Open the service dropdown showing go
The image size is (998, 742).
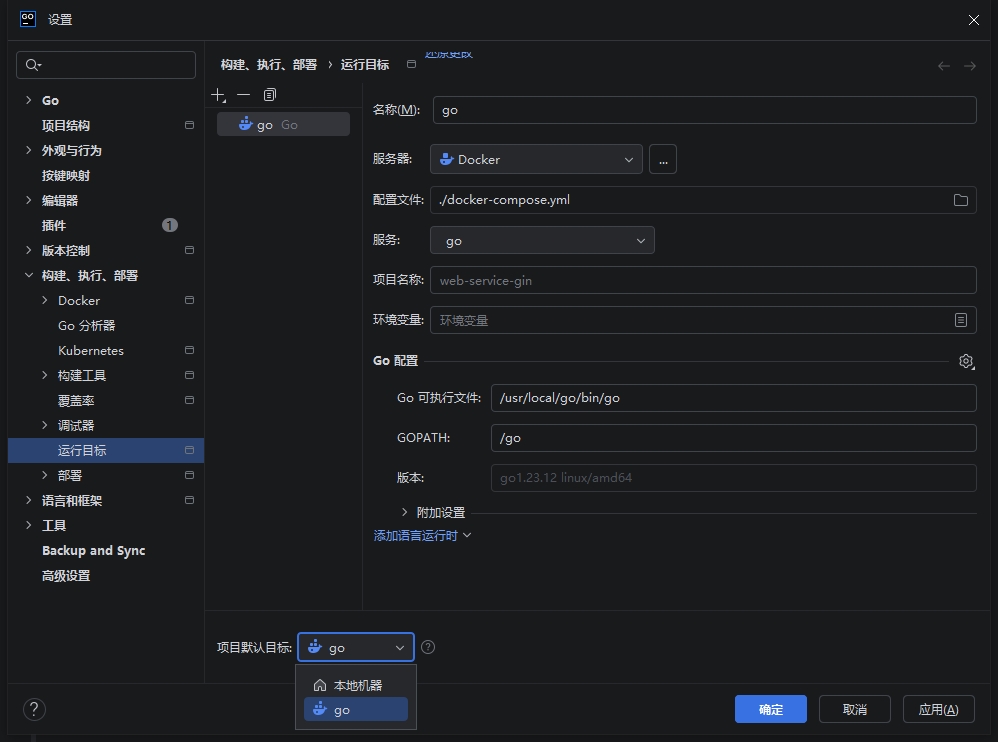[542, 241]
